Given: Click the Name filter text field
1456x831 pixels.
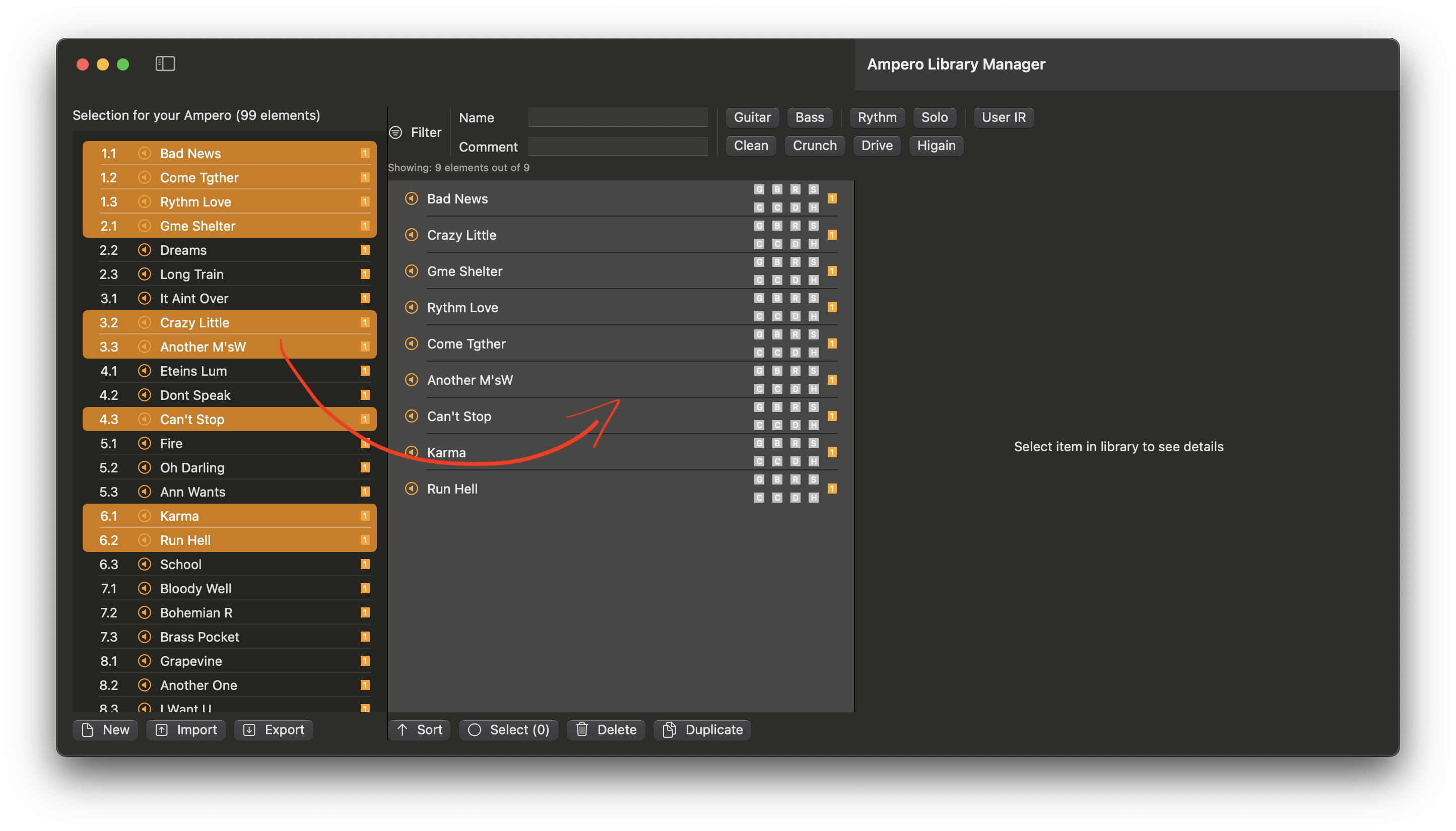Looking at the screenshot, I should 618,117.
